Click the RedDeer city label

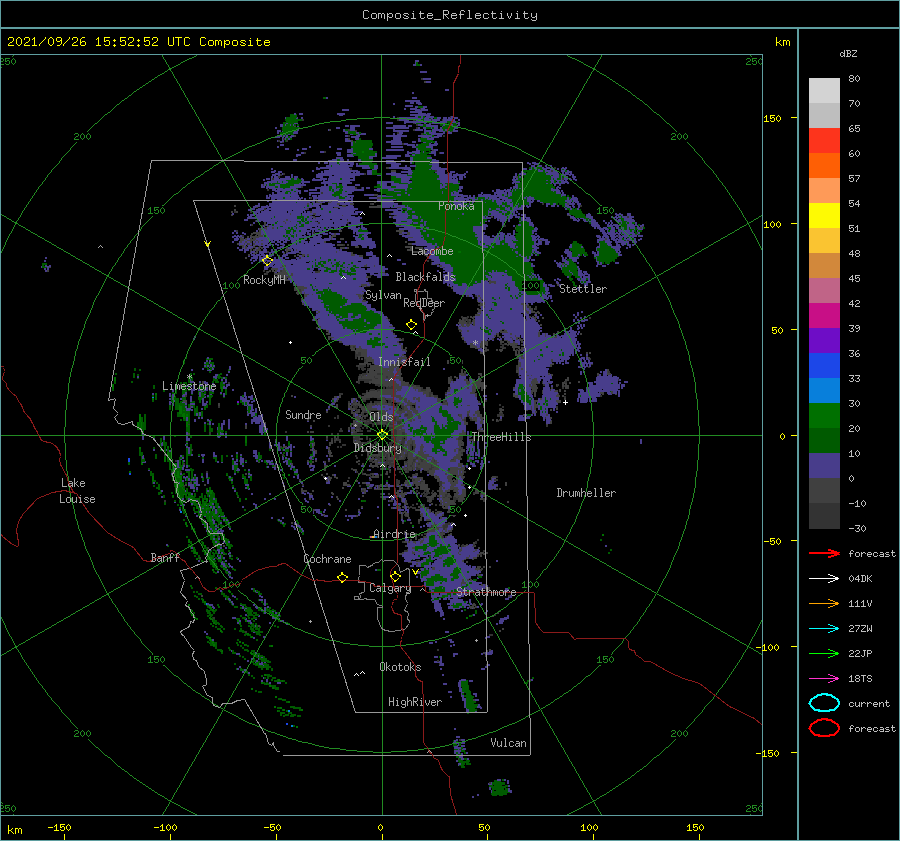click(x=424, y=303)
